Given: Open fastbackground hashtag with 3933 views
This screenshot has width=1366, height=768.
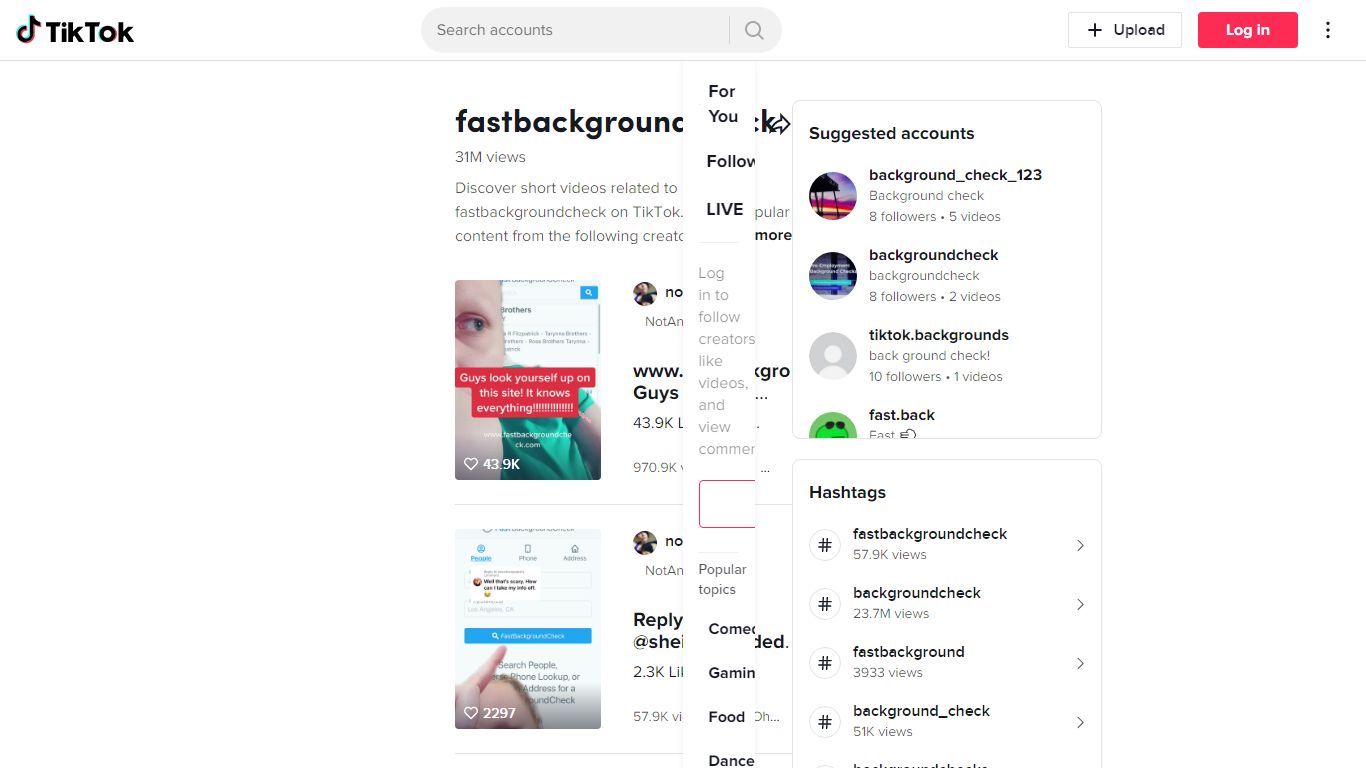Looking at the screenshot, I should click(x=908, y=652).
